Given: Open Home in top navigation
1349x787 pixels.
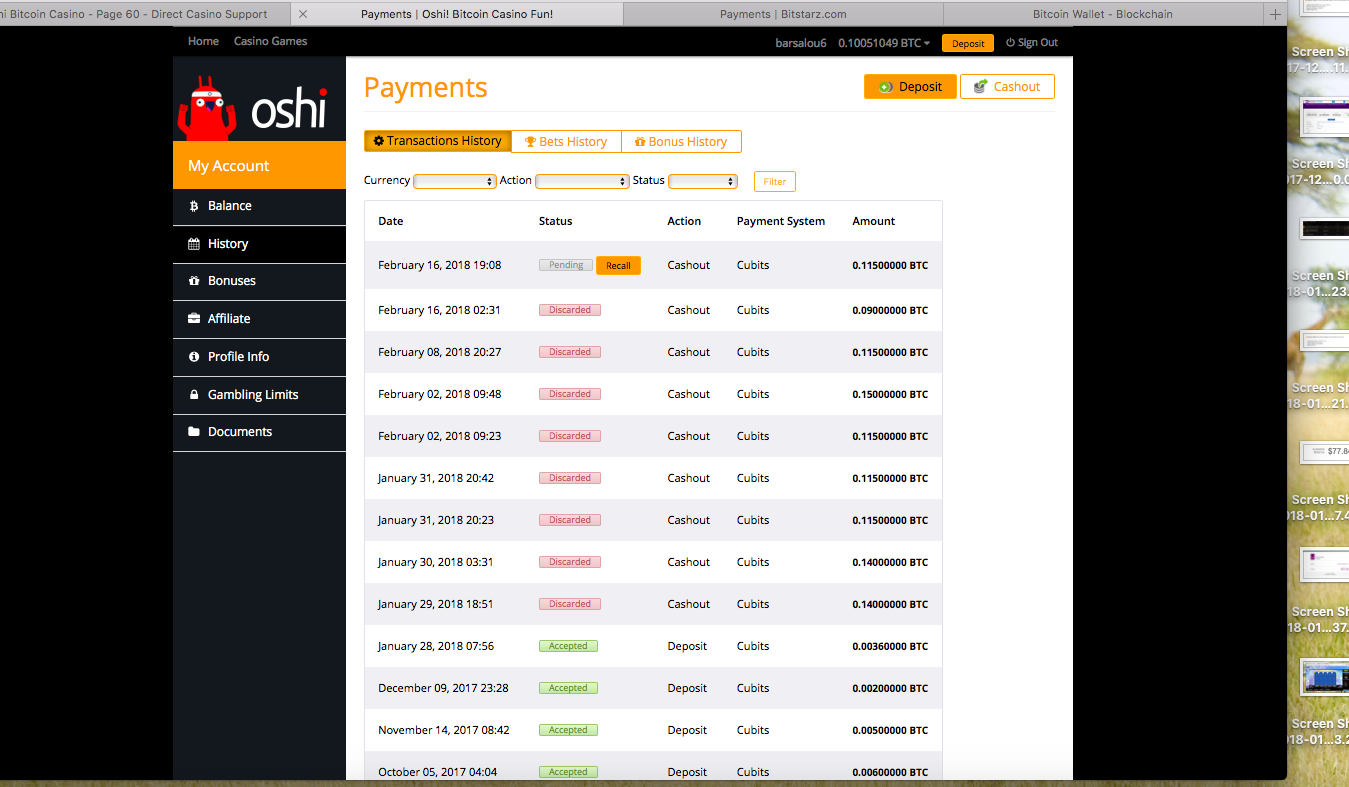Looking at the screenshot, I should click(x=203, y=41).
